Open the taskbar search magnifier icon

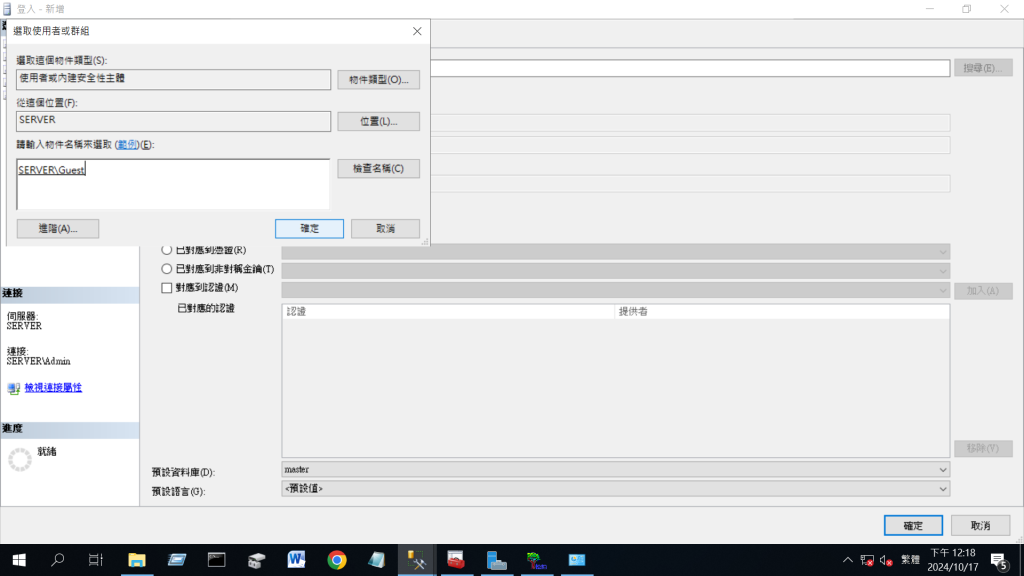57,560
